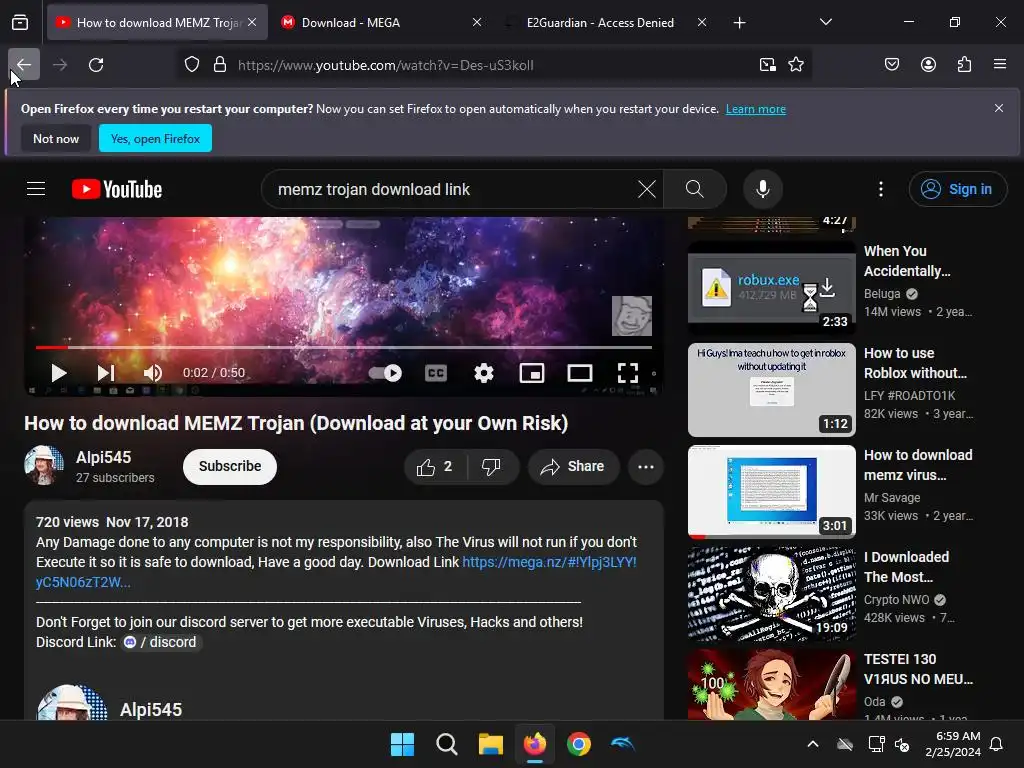
Task: Submit search with magnifier button
Action: [695, 189]
